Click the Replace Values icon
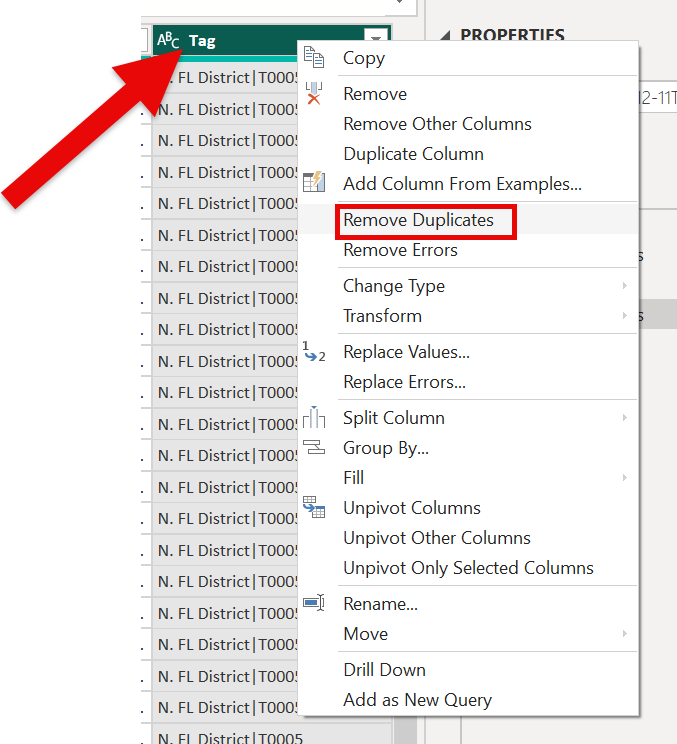The width and height of the screenshot is (677, 744). [x=314, y=351]
